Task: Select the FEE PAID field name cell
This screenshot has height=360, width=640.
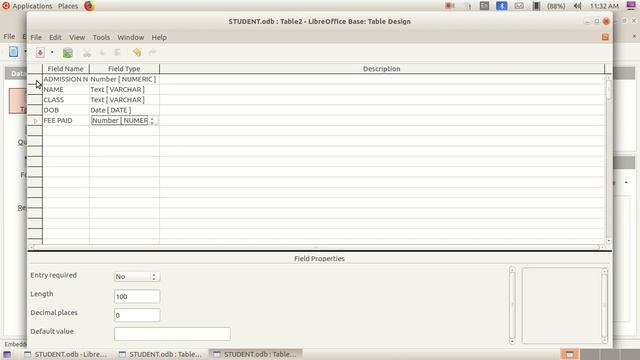Action: click(x=66, y=120)
